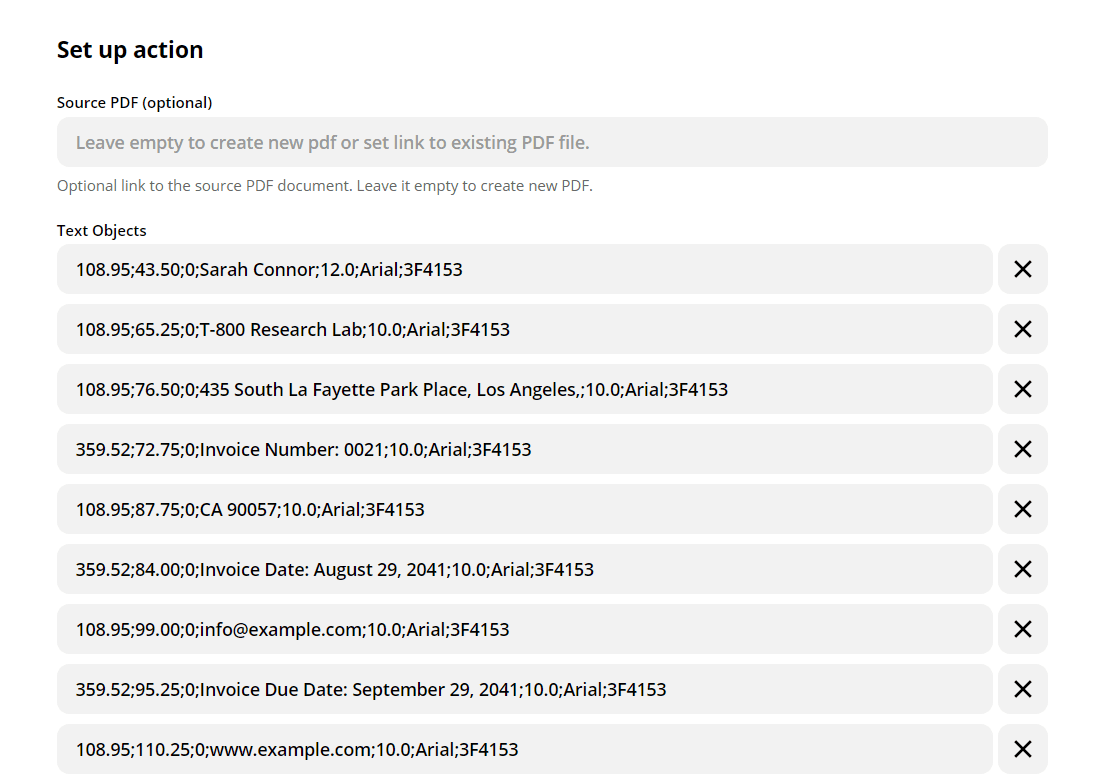This screenshot has width=1109, height=776.
Task: Click into the CA 90057 field
Action: click(524, 509)
